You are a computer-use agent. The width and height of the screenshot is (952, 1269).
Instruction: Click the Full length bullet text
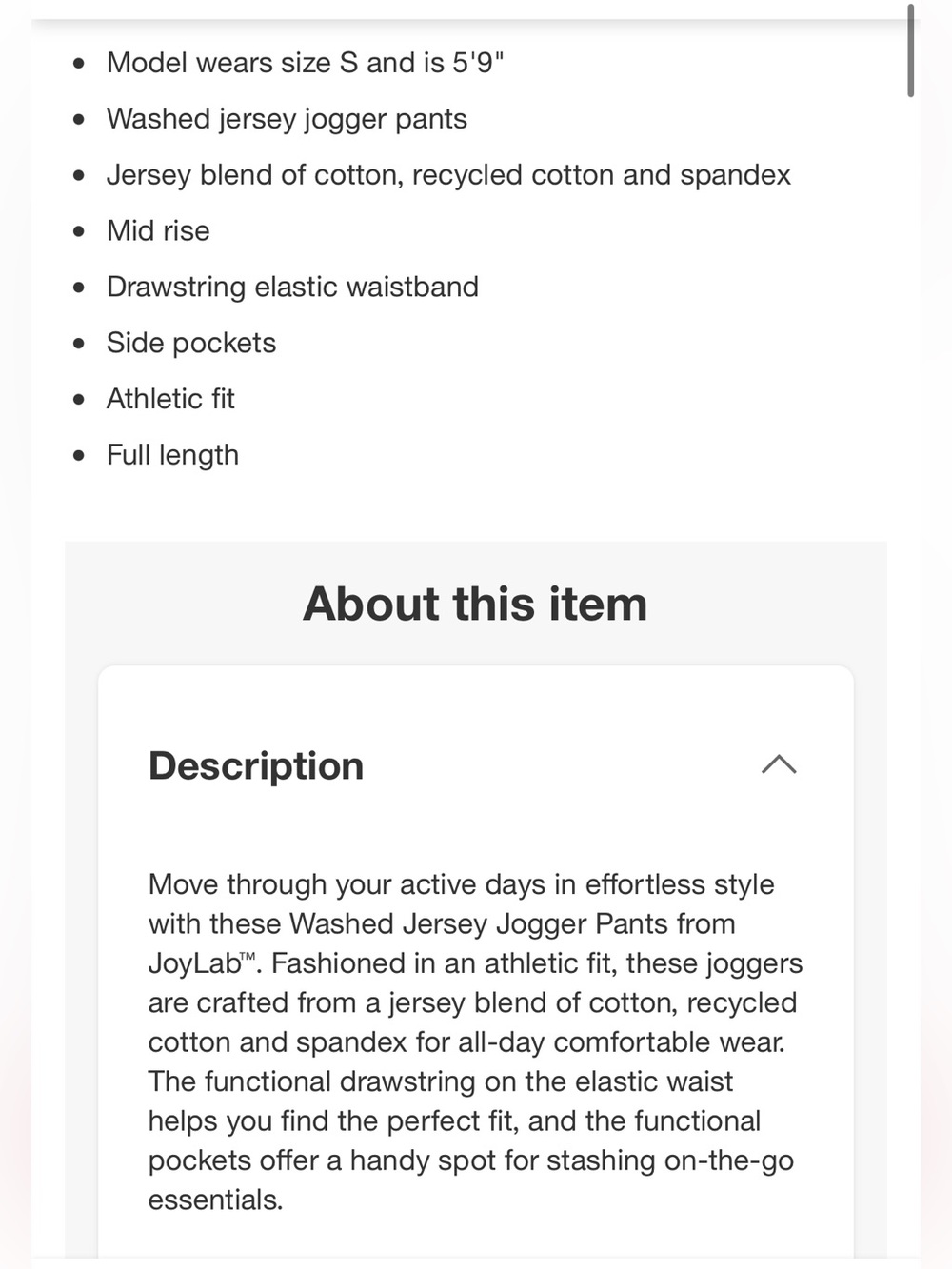pos(172,455)
